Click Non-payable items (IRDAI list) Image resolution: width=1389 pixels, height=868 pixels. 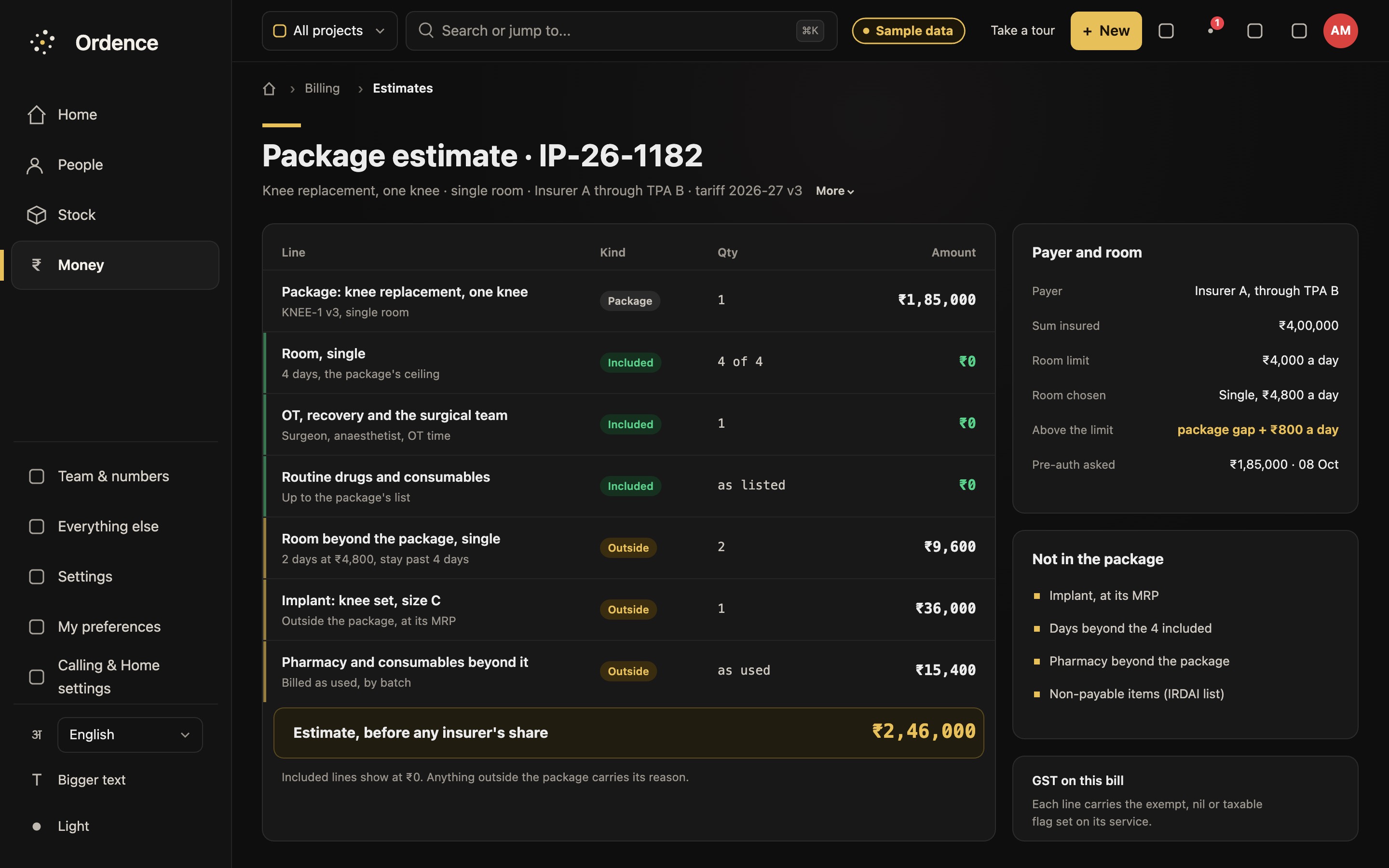[x=1136, y=694]
